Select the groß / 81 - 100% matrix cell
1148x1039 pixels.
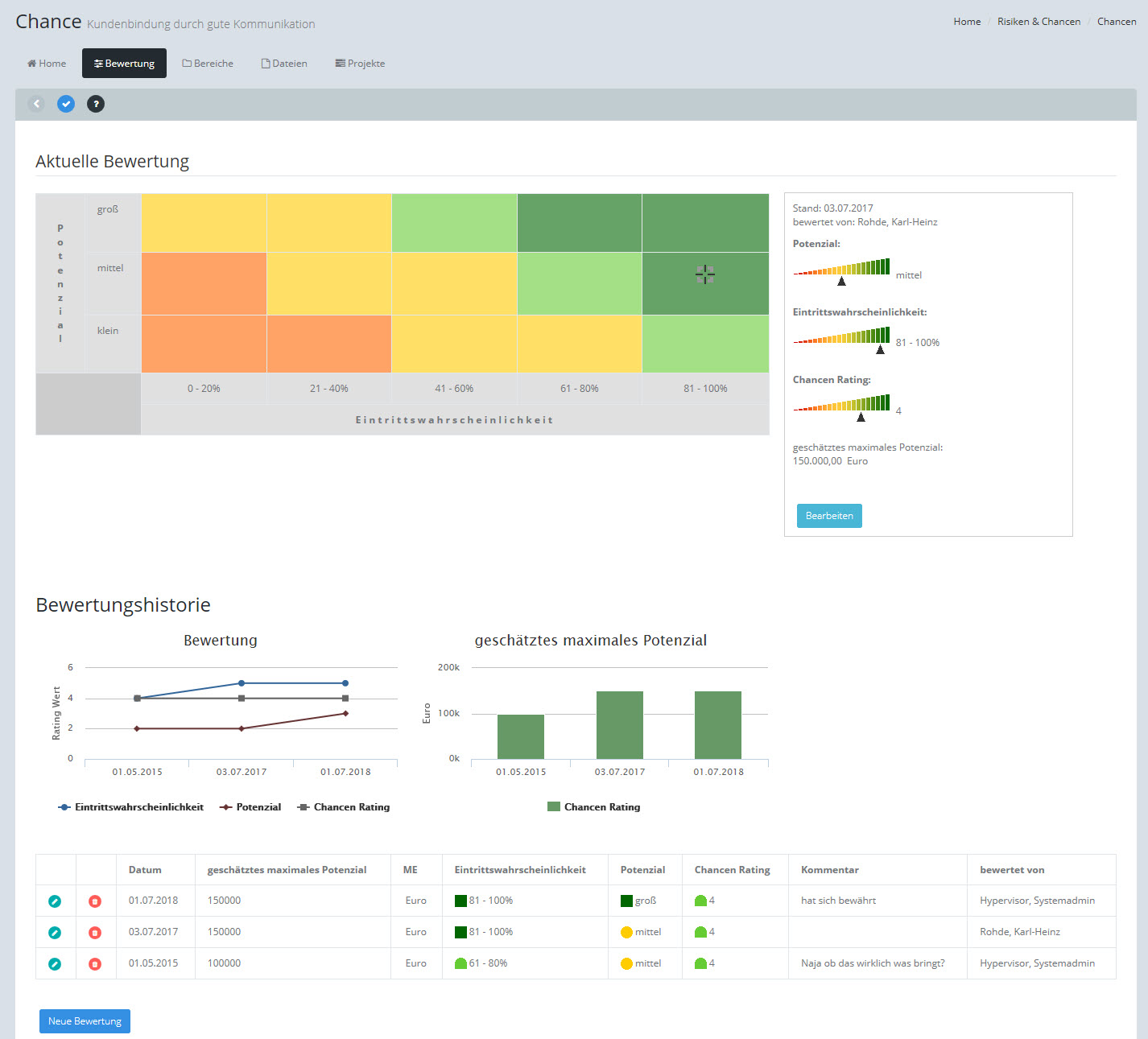pos(705,223)
